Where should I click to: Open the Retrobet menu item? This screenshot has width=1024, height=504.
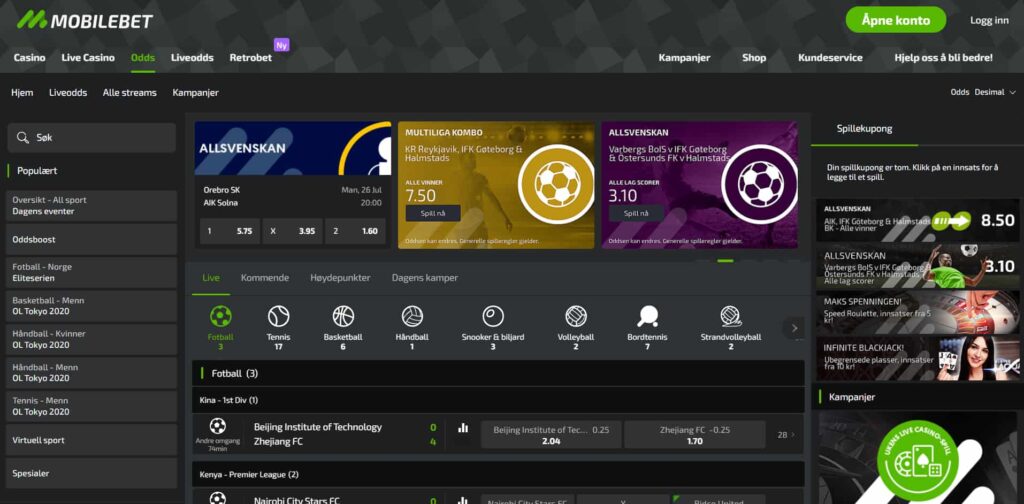251,57
